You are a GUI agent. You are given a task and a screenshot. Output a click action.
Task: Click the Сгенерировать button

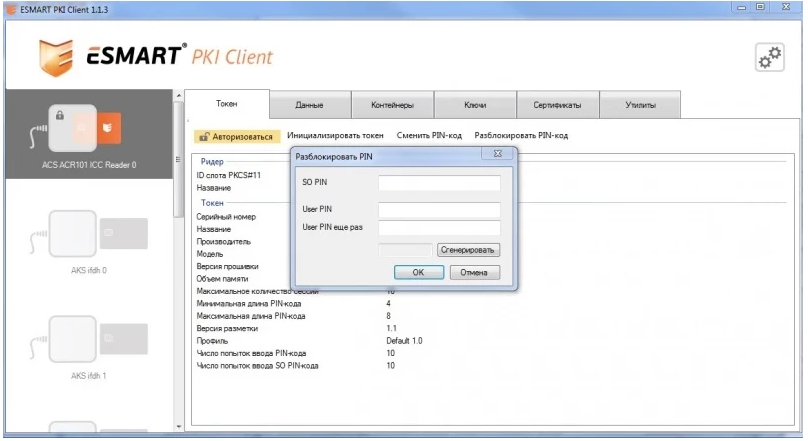pos(468,250)
